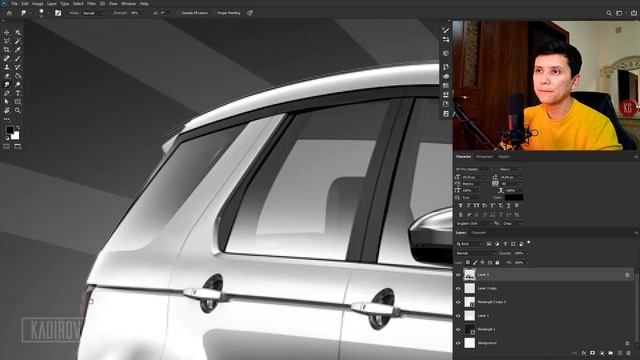Create new fill or adjustment layer
This screenshot has width=640, height=360.
click(x=602, y=353)
